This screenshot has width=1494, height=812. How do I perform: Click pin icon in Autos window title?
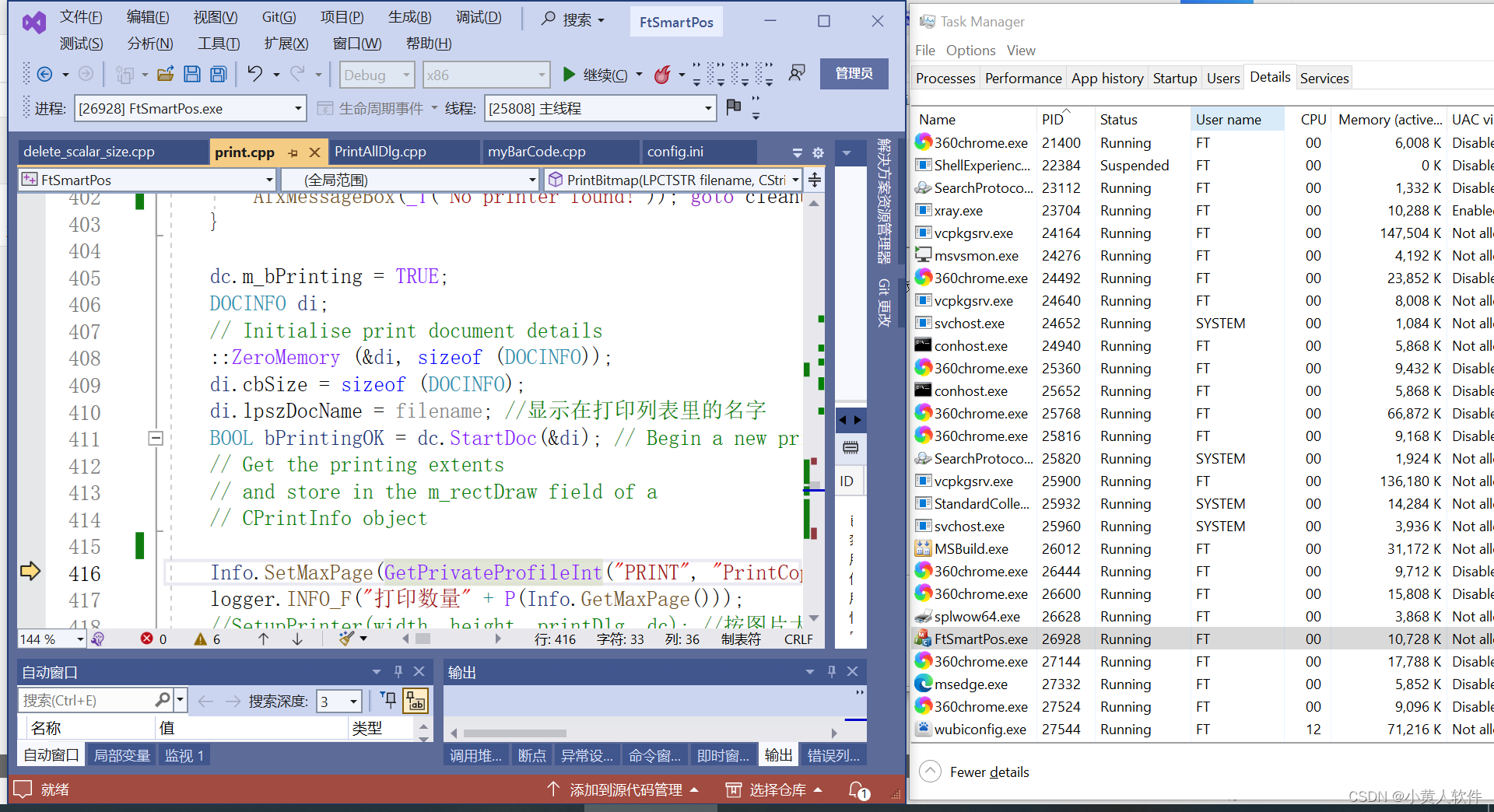pyautogui.click(x=398, y=671)
